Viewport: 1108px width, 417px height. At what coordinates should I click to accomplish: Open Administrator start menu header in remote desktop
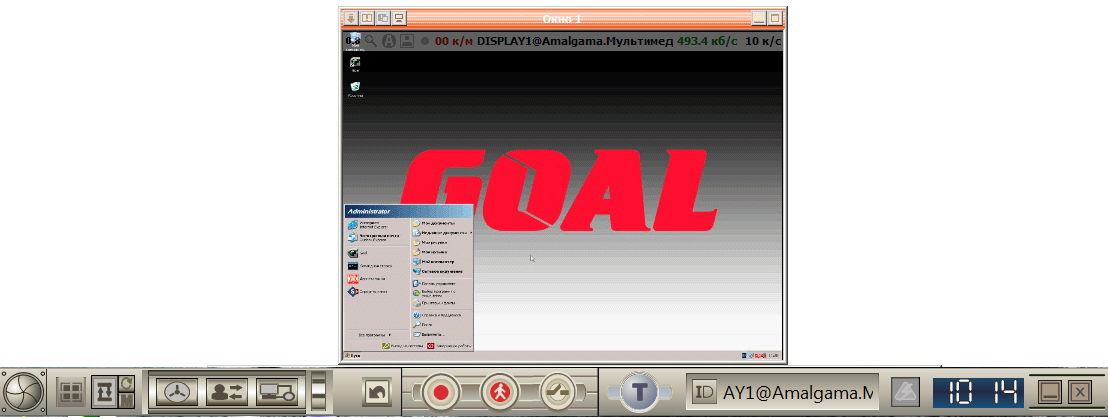[408, 211]
